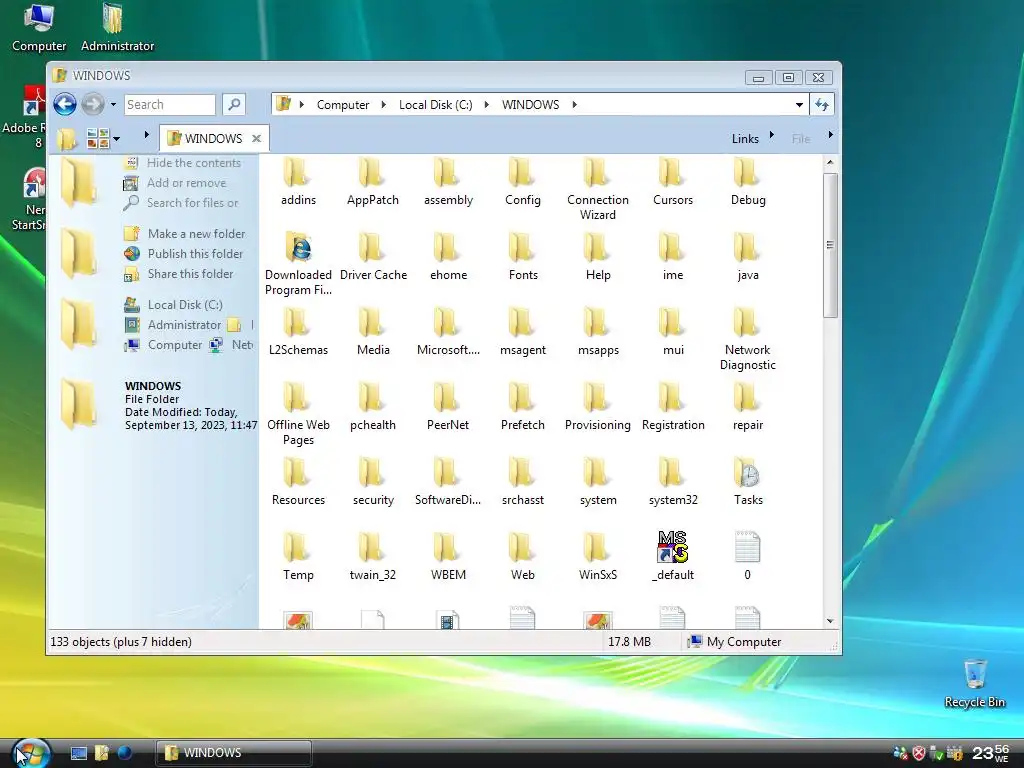Click the scroll up arrow
This screenshot has height=768, width=1024.
pos(830,162)
